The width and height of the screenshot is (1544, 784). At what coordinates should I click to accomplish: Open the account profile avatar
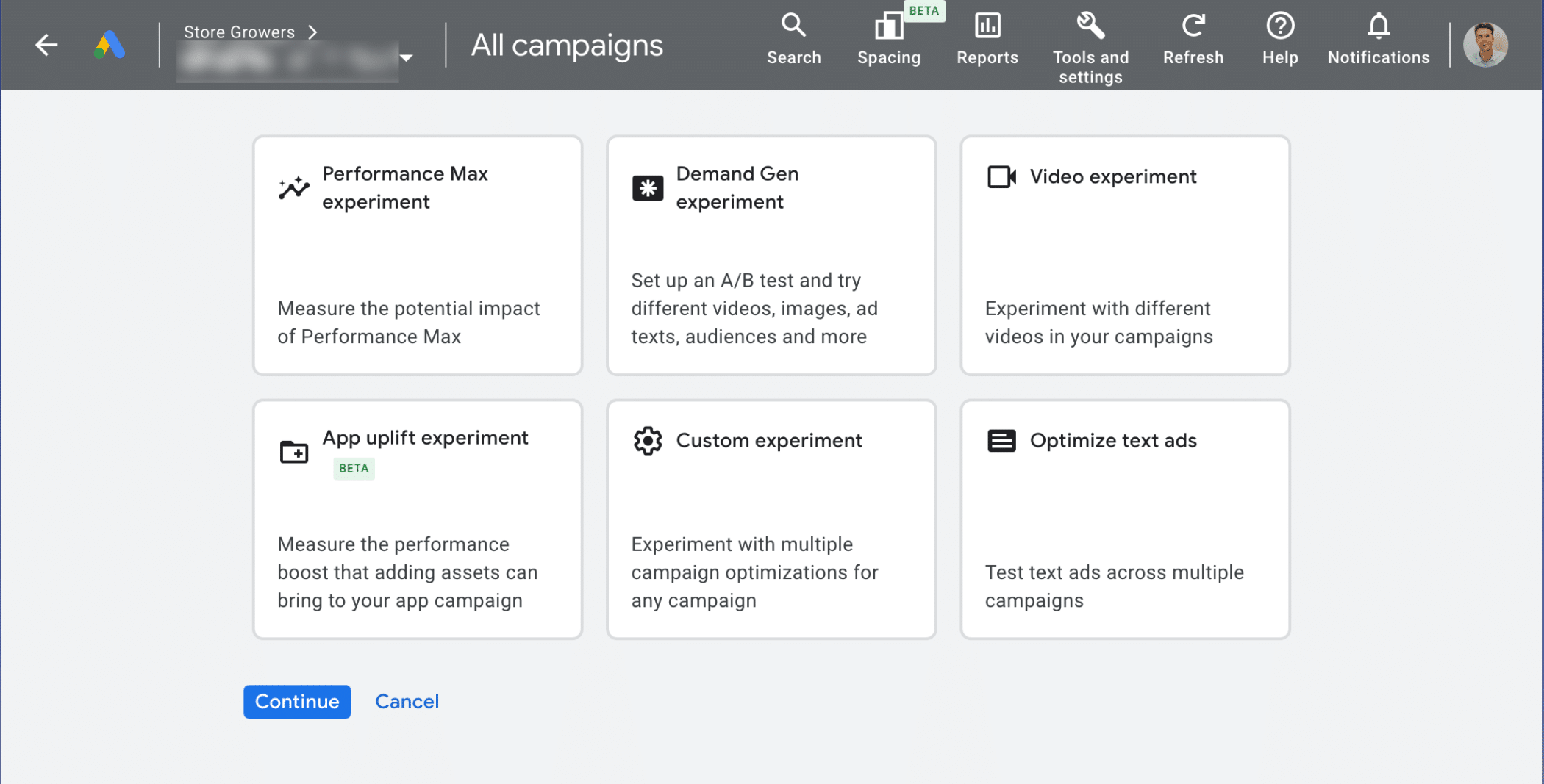tap(1485, 45)
